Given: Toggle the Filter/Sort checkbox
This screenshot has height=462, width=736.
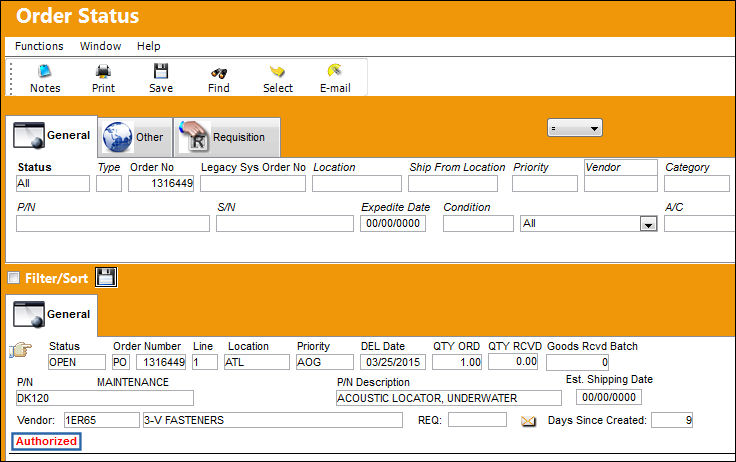Looking at the screenshot, I should [x=14, y=277].
